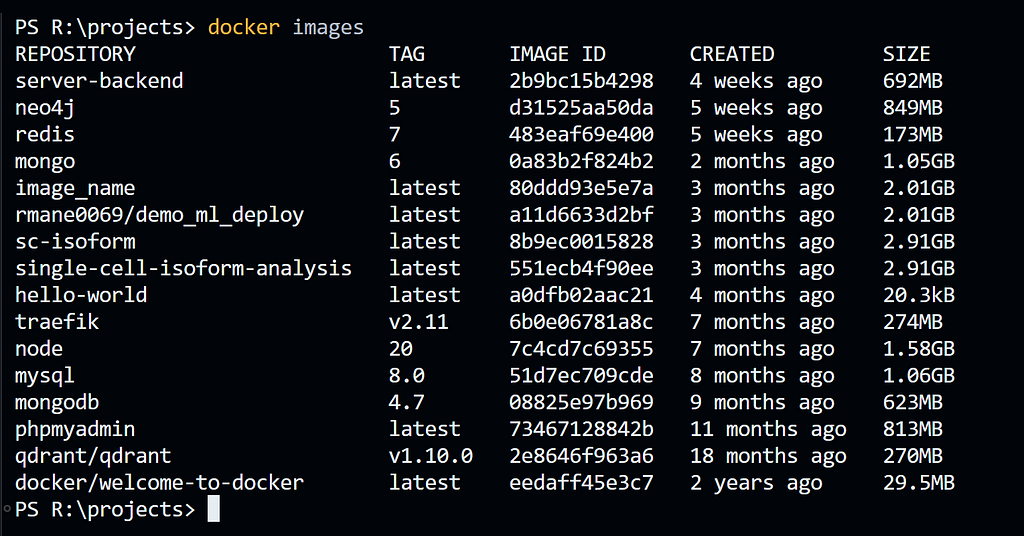Select the welcome-to-docker size '29.5MB'
The height and width of the screenshot is (536, 1024).
[x=919, y=482]
